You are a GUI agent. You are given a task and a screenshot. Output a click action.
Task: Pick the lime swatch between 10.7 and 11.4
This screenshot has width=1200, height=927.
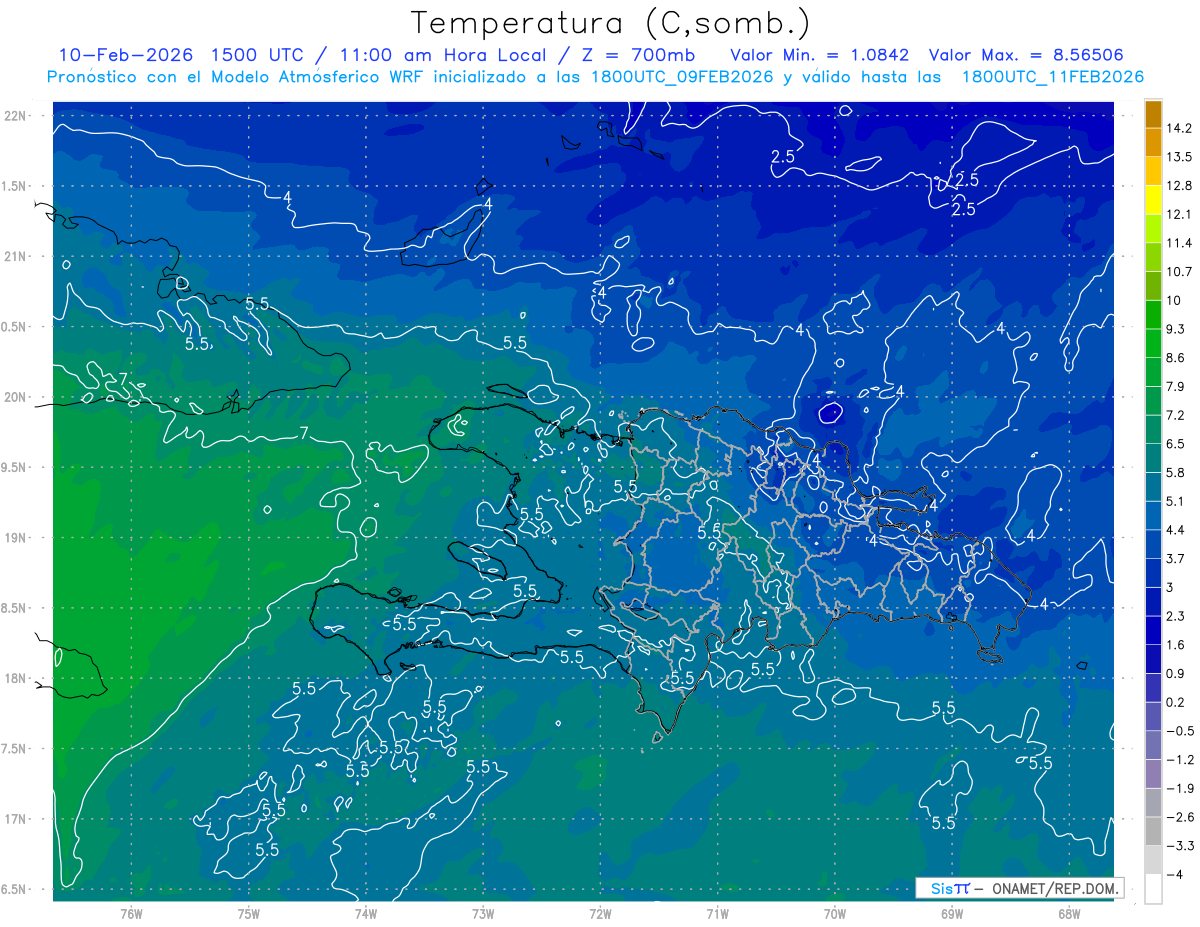1153,257
